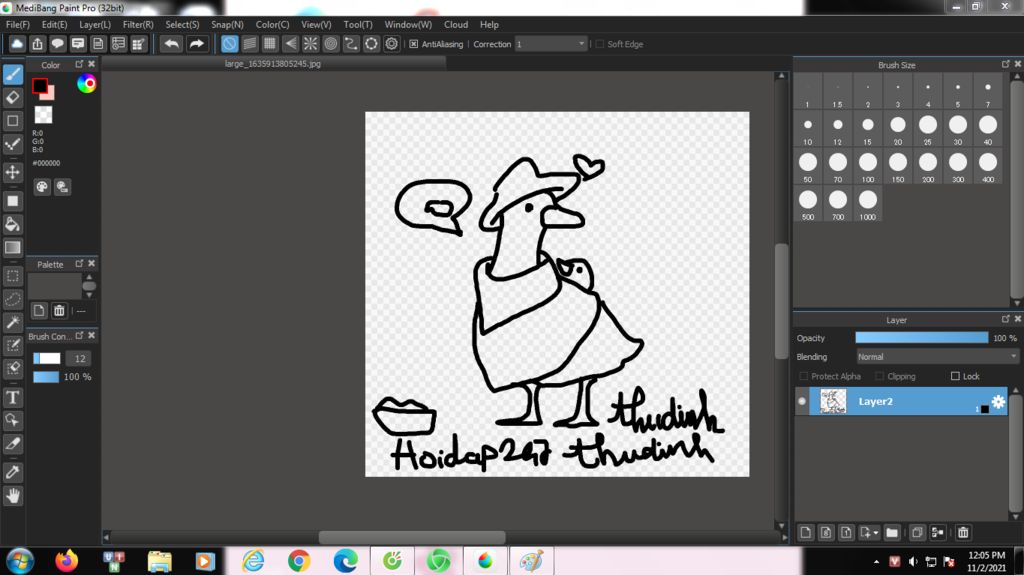Screen dimensions: 1024x575
Task: Open the color wheel icon
Action: 86,84
